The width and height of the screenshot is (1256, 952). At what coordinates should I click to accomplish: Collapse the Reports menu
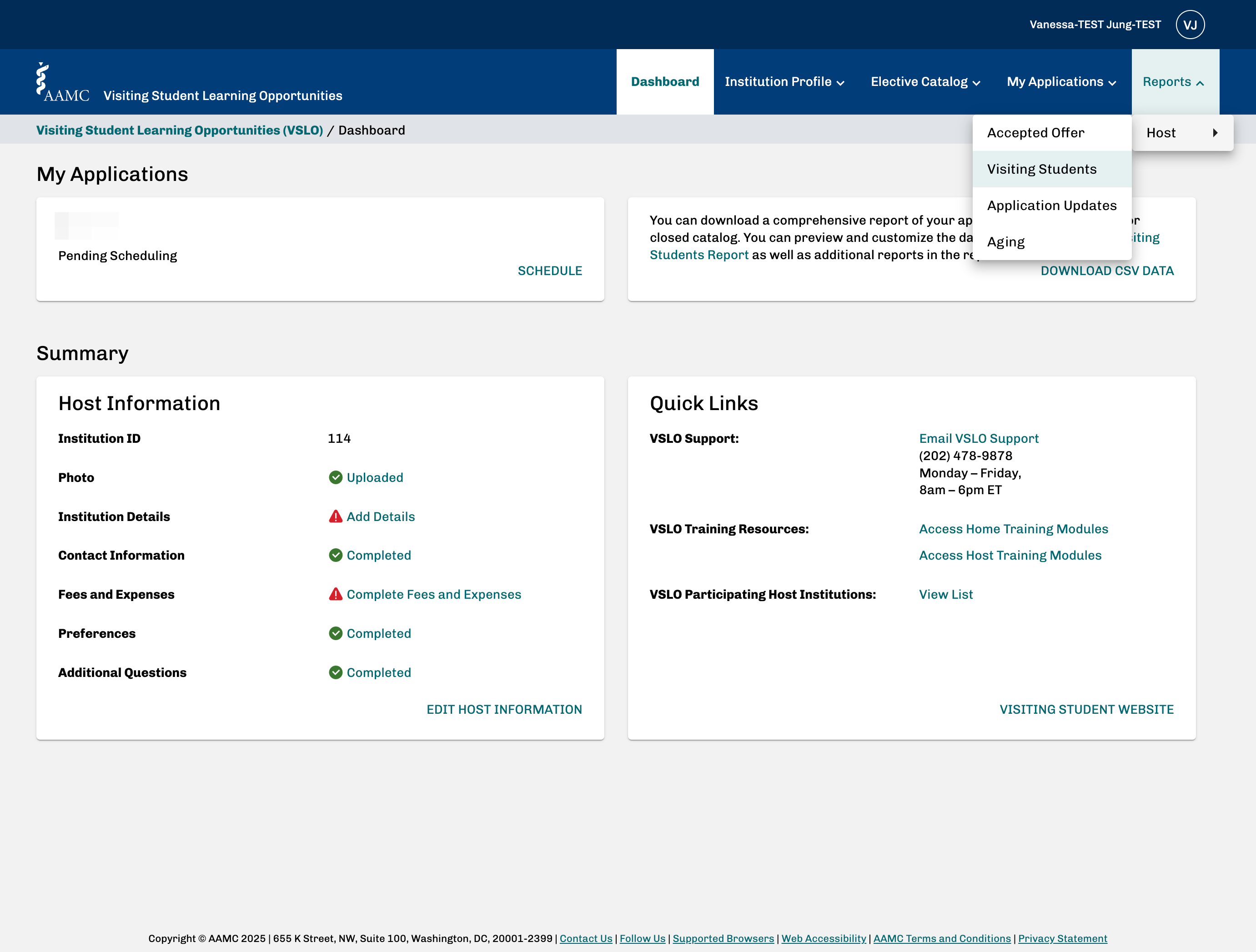click(x=1175, y=82)
